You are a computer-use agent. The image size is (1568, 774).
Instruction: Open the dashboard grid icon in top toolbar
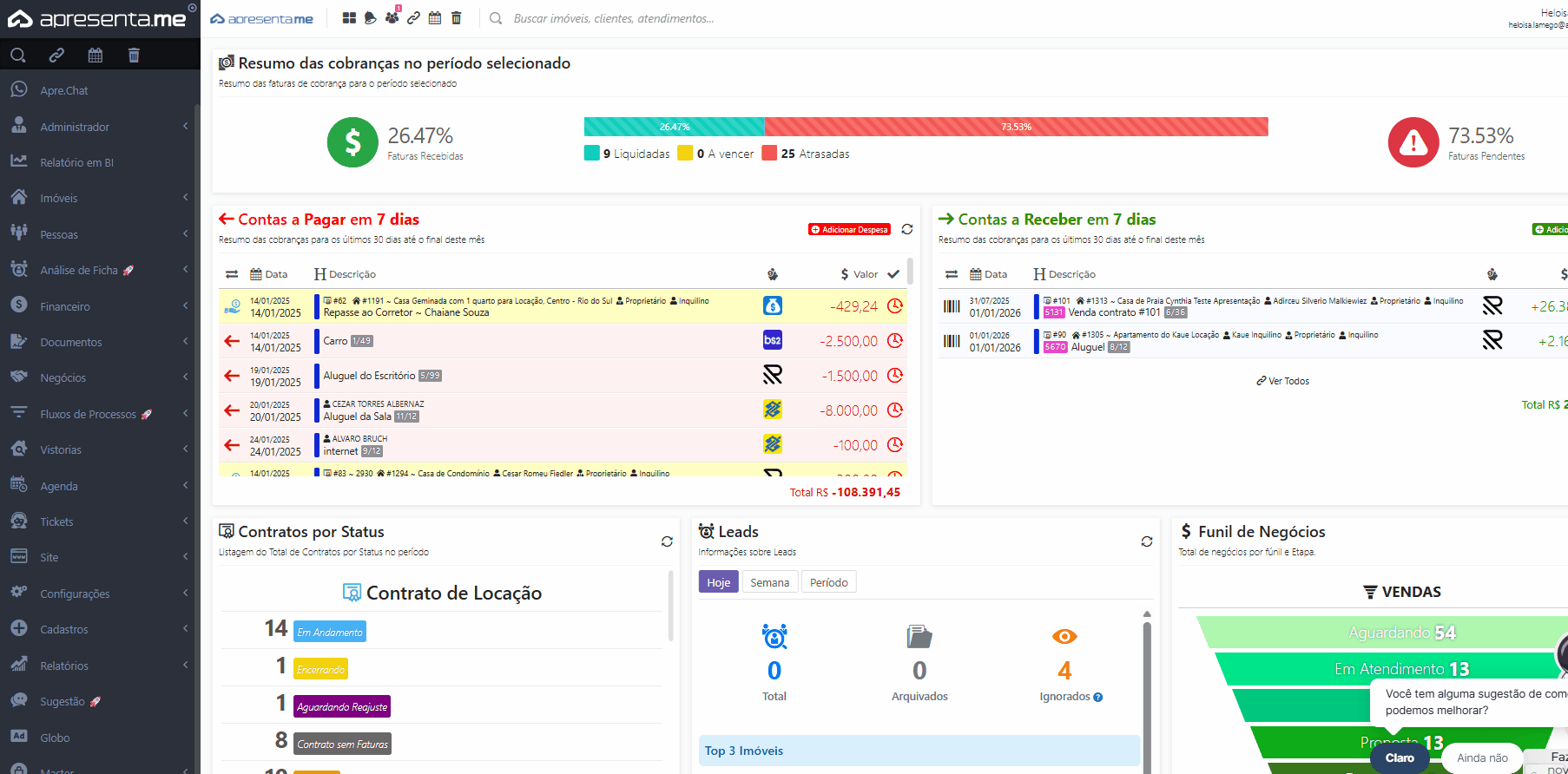coord(349,18)
